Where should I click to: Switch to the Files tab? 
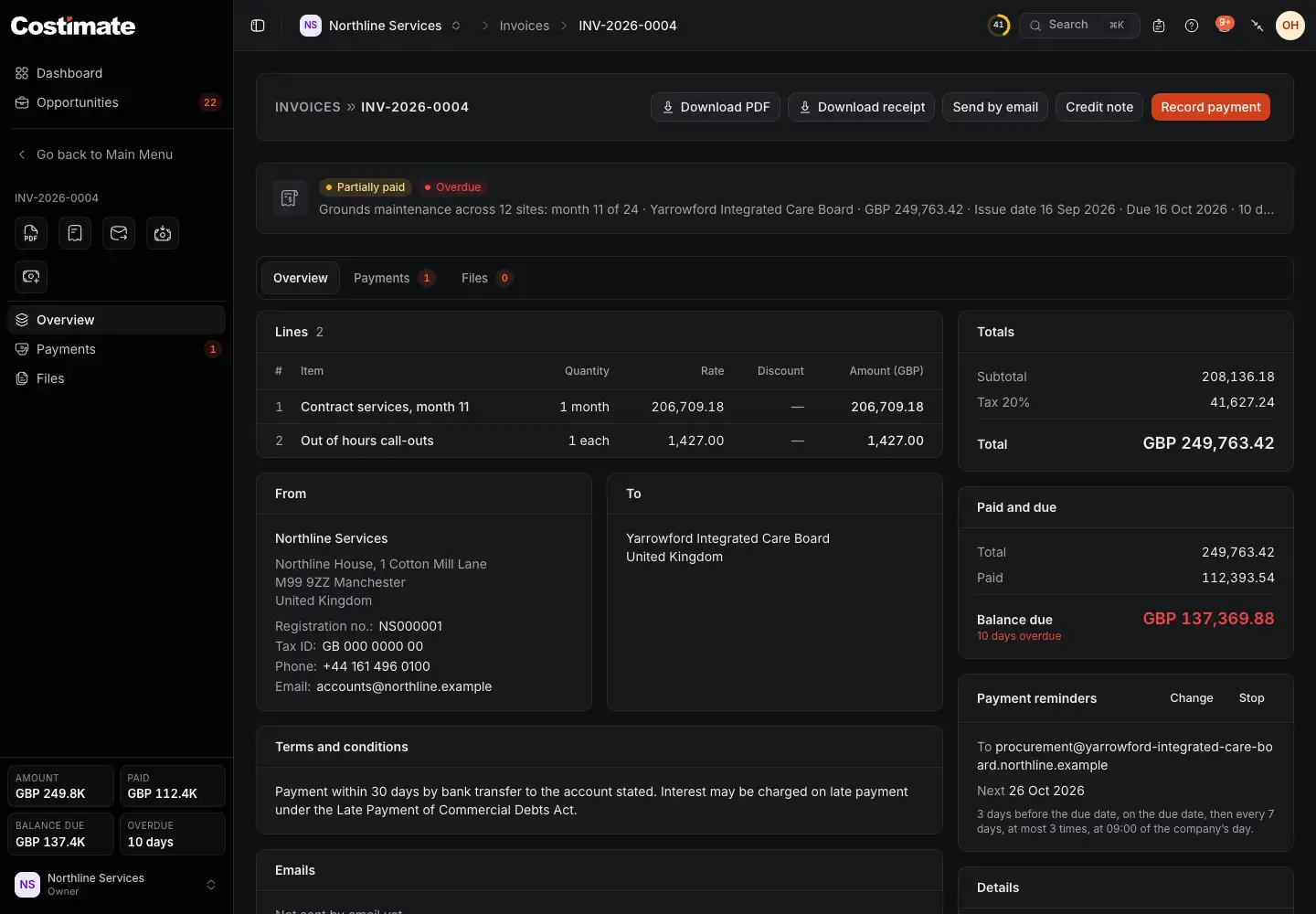[486, 278]
